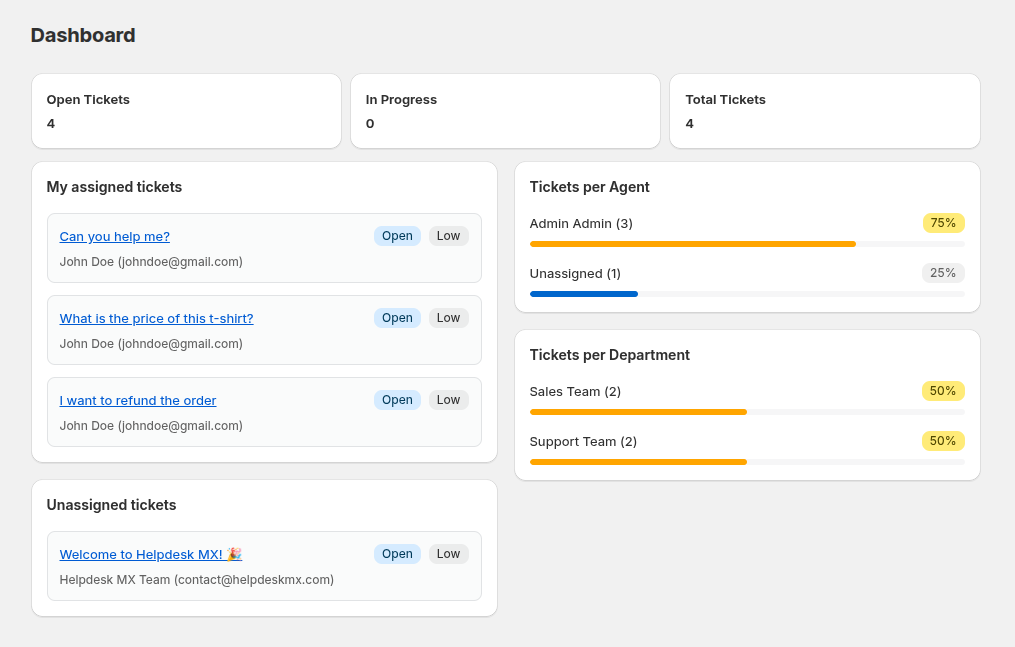Click the In Progress summary card

505,111
